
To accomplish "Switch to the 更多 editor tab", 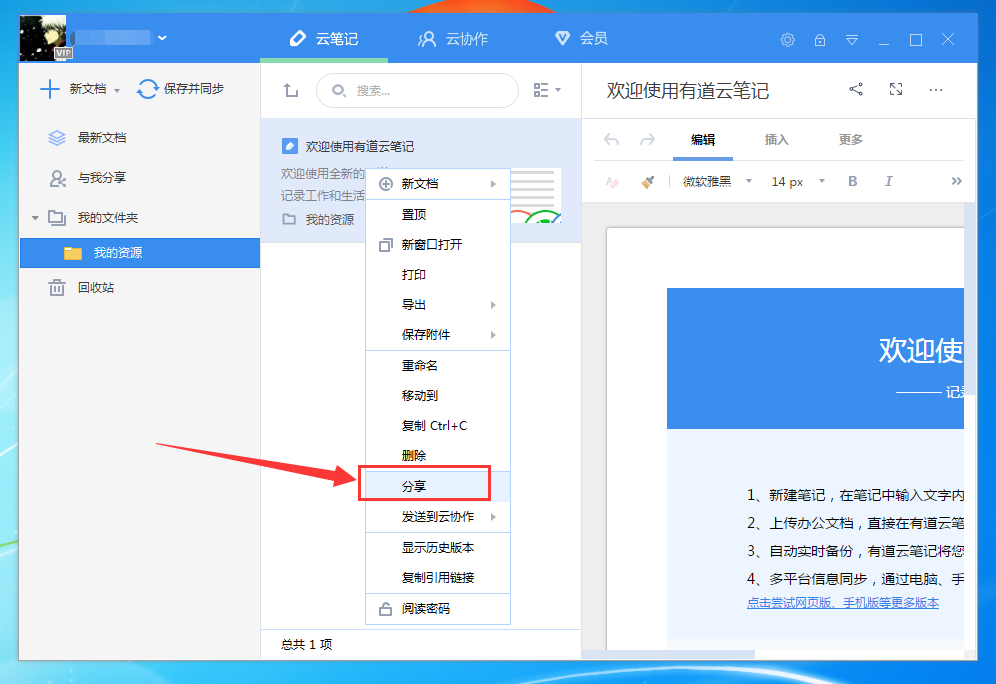I will pyautogui.click(x=851, y=140).
